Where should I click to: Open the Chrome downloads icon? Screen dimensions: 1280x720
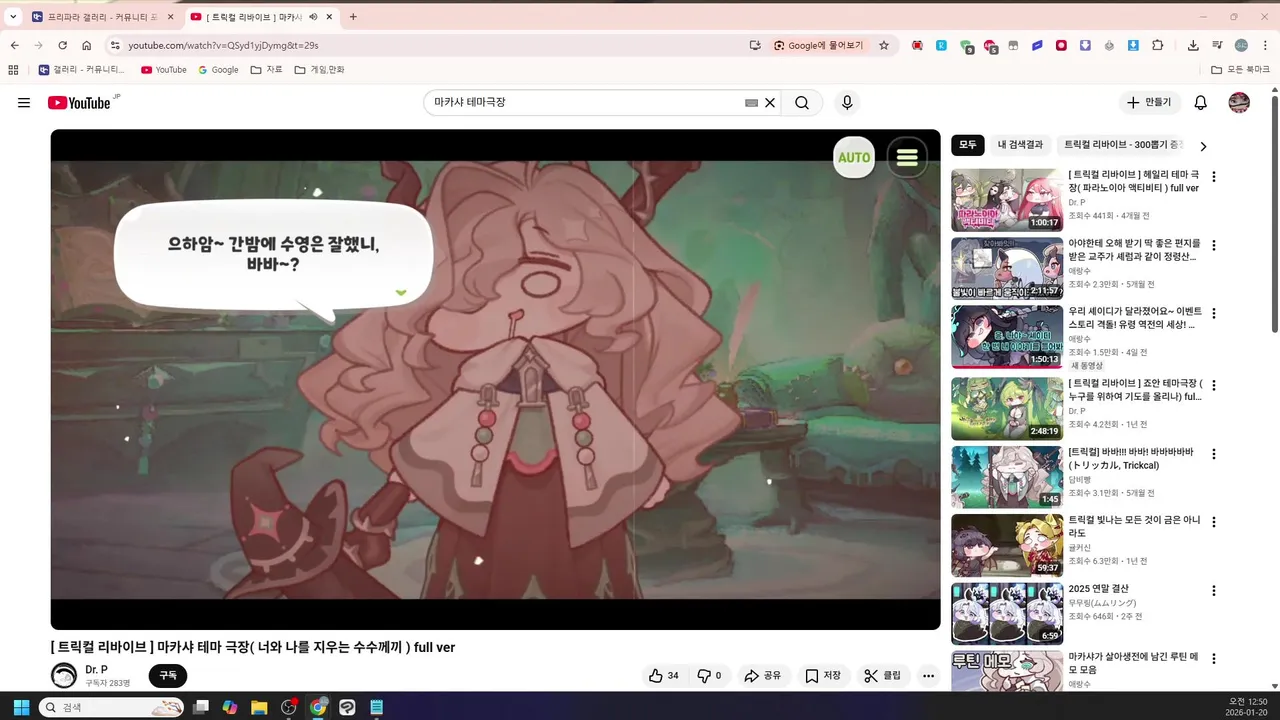[x=1193, y=45]
